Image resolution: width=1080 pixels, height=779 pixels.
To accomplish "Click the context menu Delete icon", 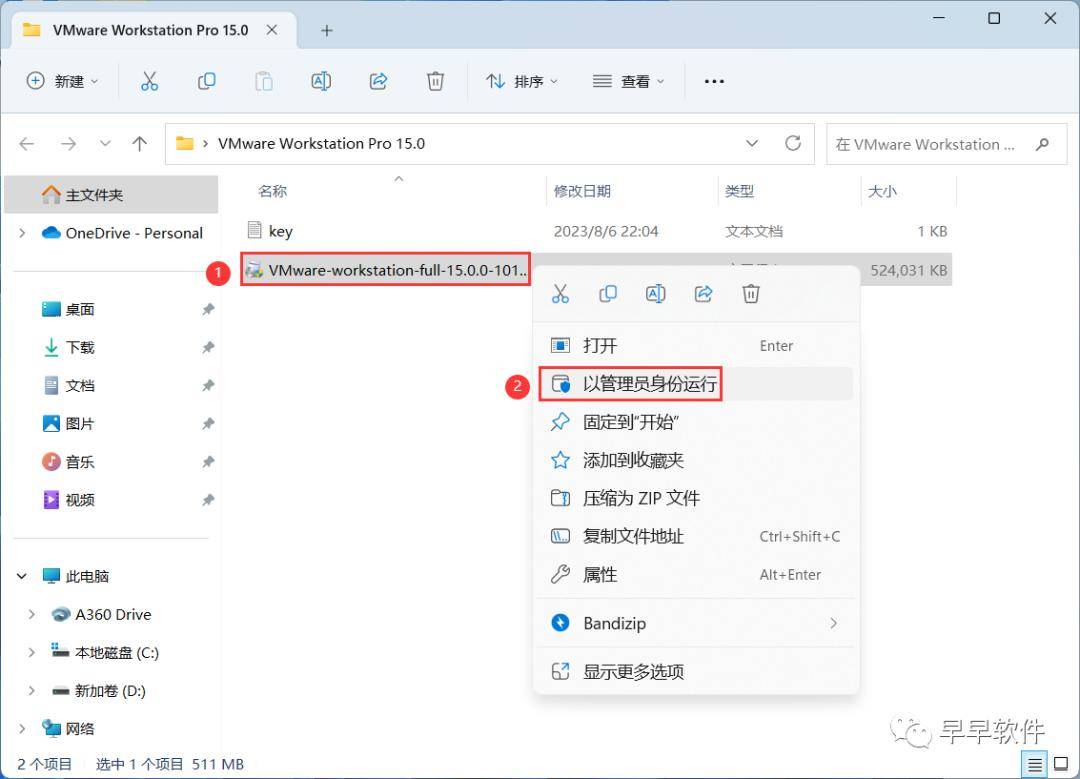I will pos(751,294).
